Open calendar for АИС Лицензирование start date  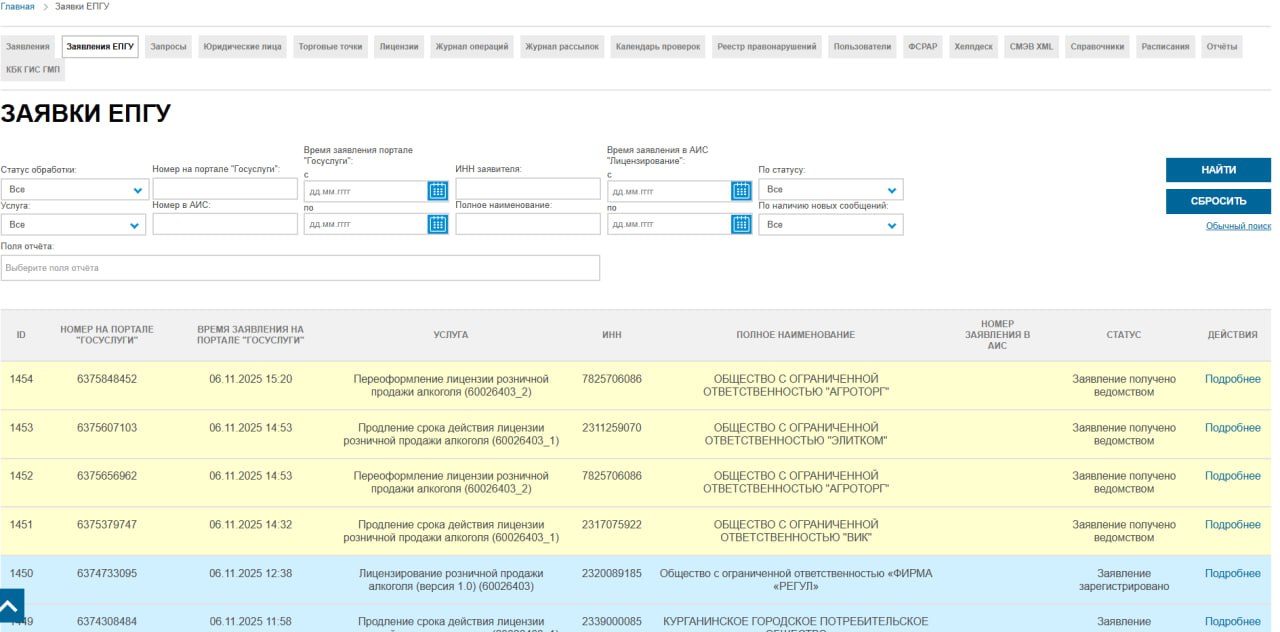coord(740,190)
